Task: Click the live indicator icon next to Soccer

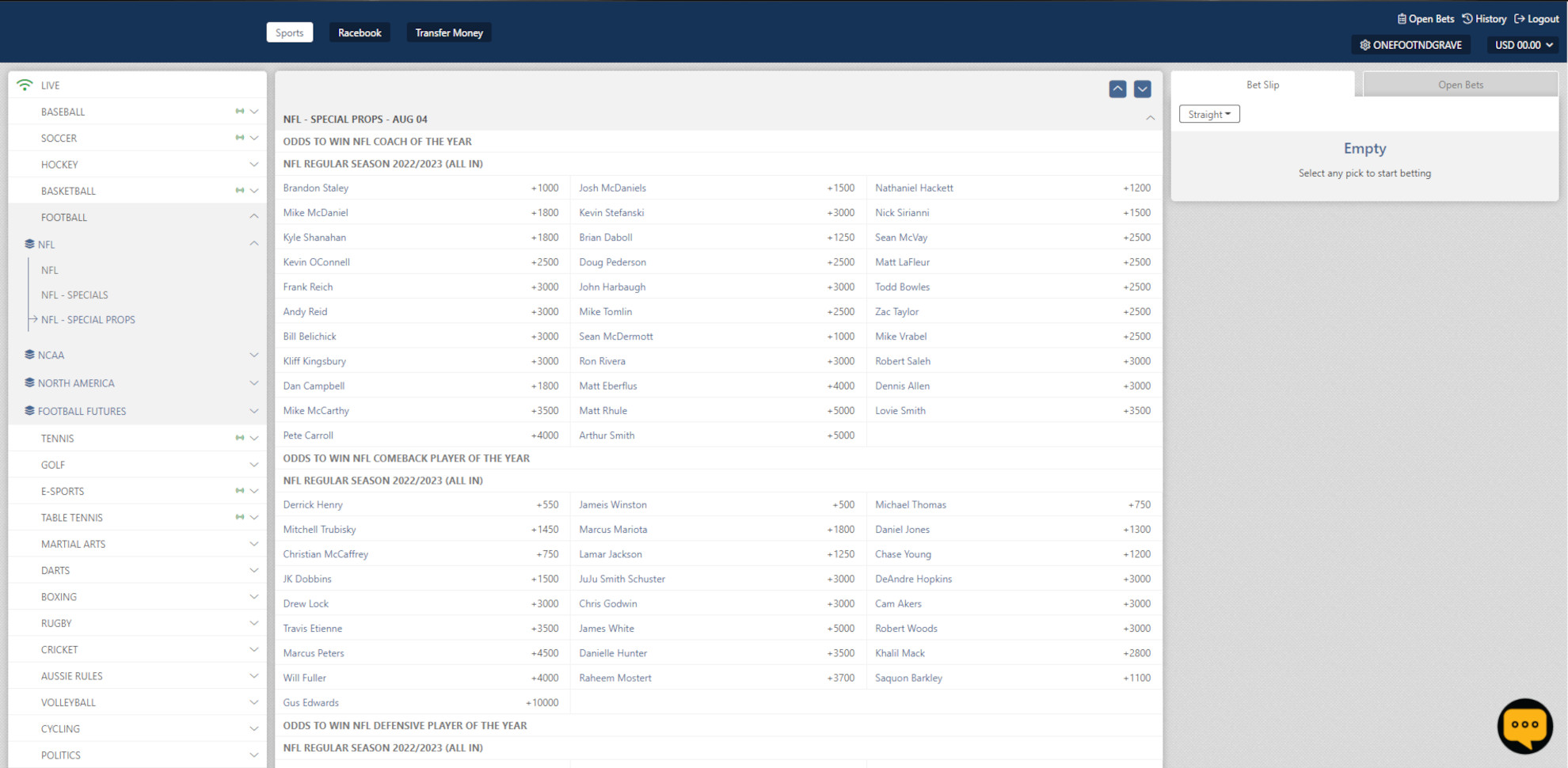Action: [239, 138]
